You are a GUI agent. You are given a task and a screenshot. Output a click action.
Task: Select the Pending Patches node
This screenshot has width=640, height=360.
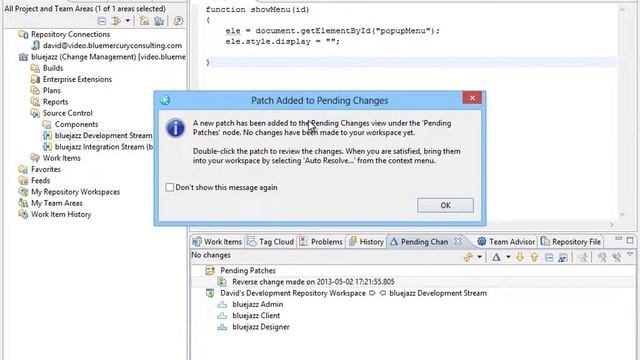(x=248, y=271)
